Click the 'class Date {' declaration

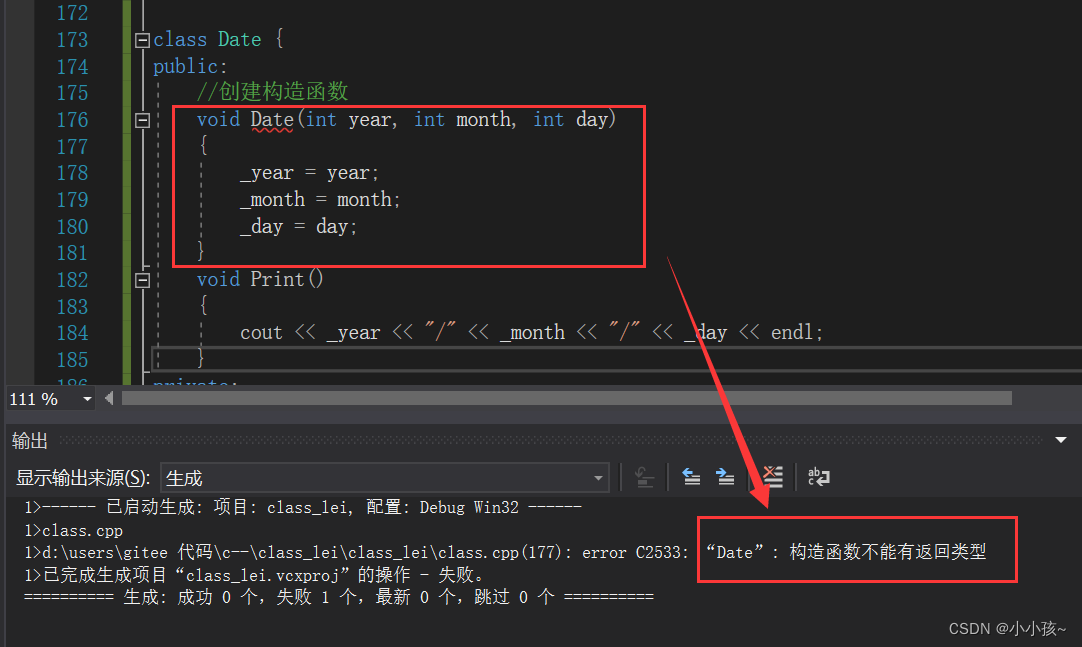tap(218, 39)
